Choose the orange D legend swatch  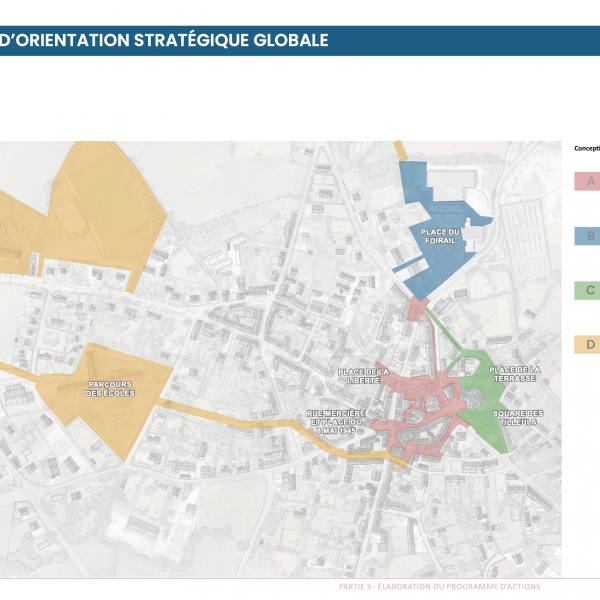click(x=589, y=345)
